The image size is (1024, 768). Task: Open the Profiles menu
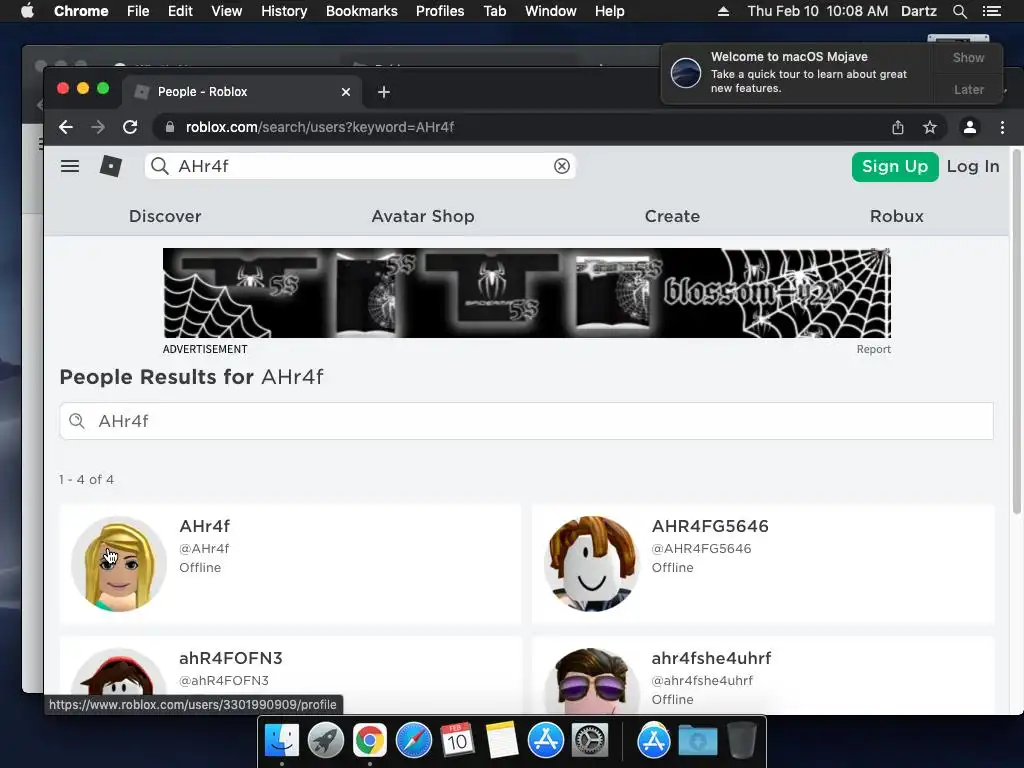pyautogui.click(x=440, y=11)
